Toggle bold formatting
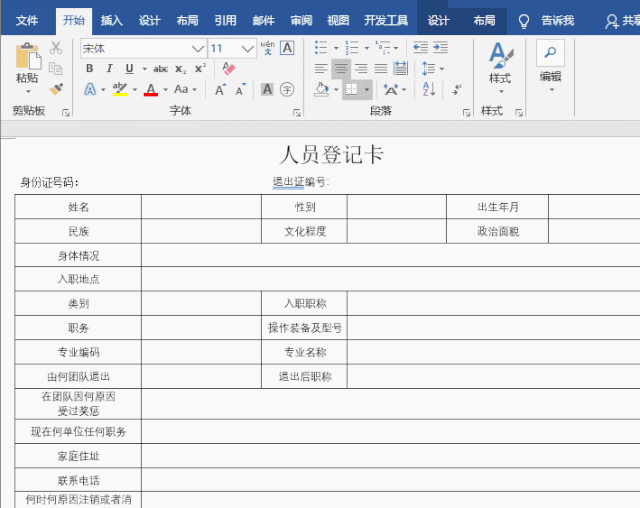 point(89,69)
